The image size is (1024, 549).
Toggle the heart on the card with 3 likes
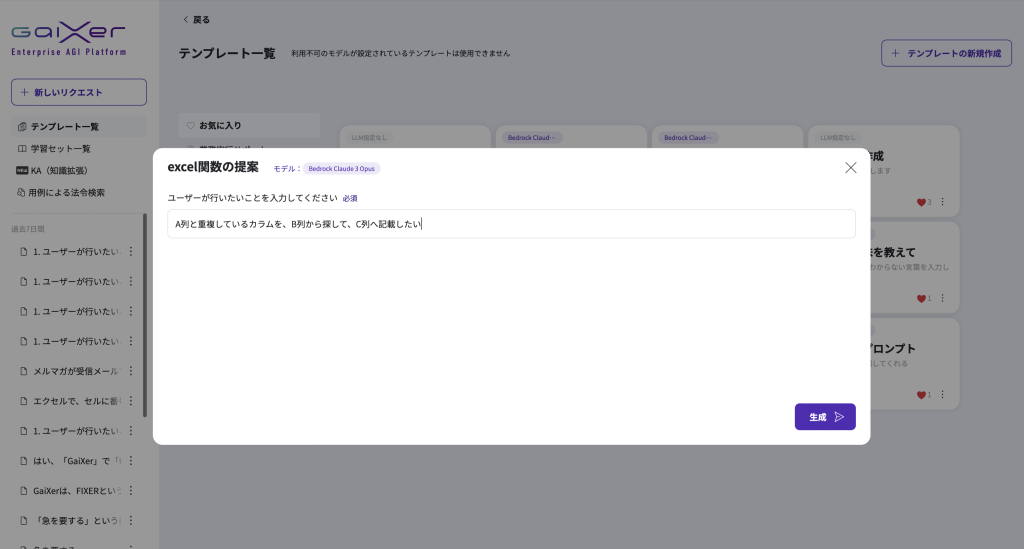921,202
